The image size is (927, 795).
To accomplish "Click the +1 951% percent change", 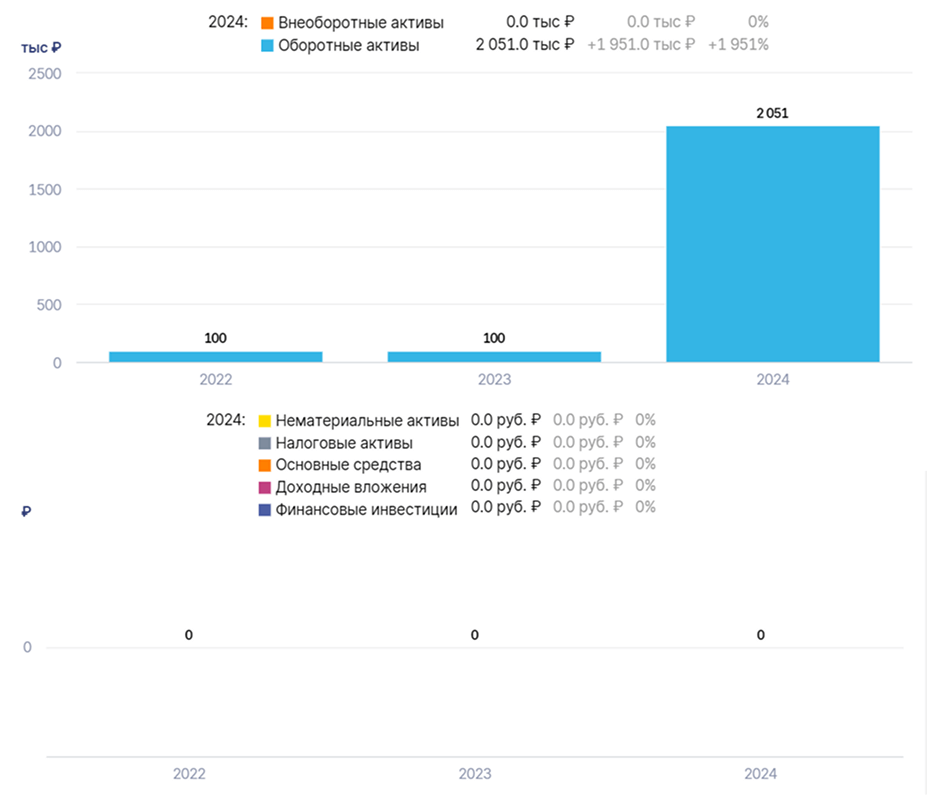I will [738, 45].
